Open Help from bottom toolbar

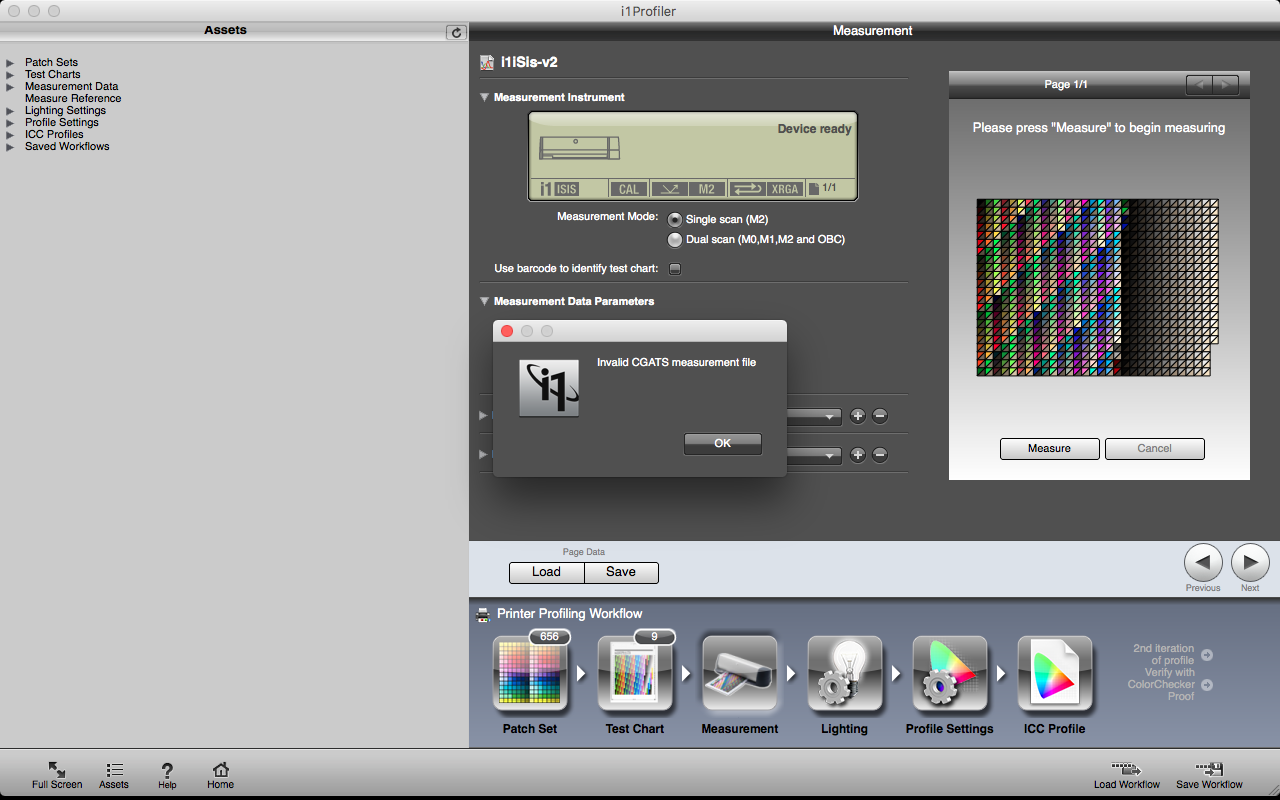pyautogui.click(x=167, y=769)
